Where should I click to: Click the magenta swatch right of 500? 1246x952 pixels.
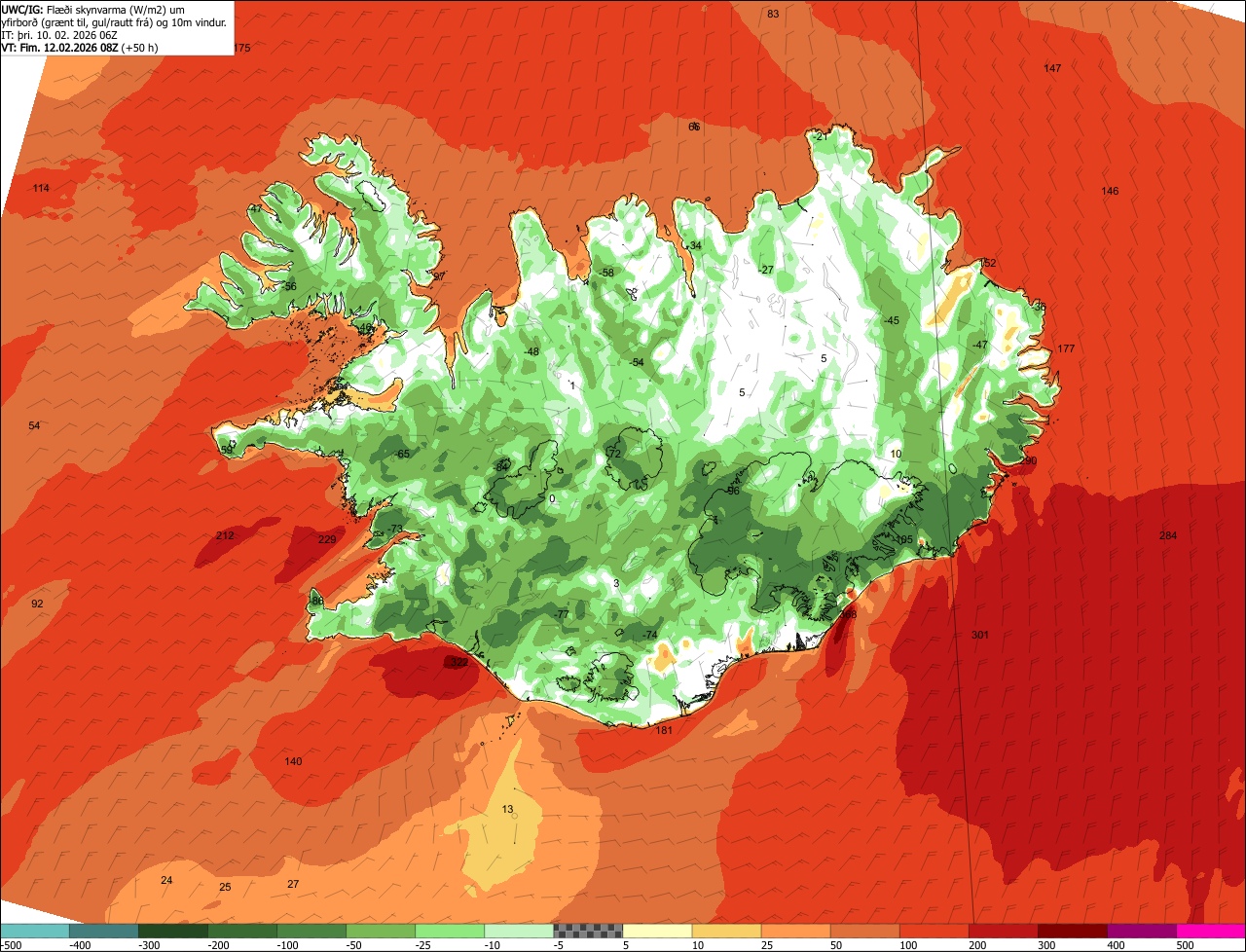pyautogui.click(x=1211, y=931)
